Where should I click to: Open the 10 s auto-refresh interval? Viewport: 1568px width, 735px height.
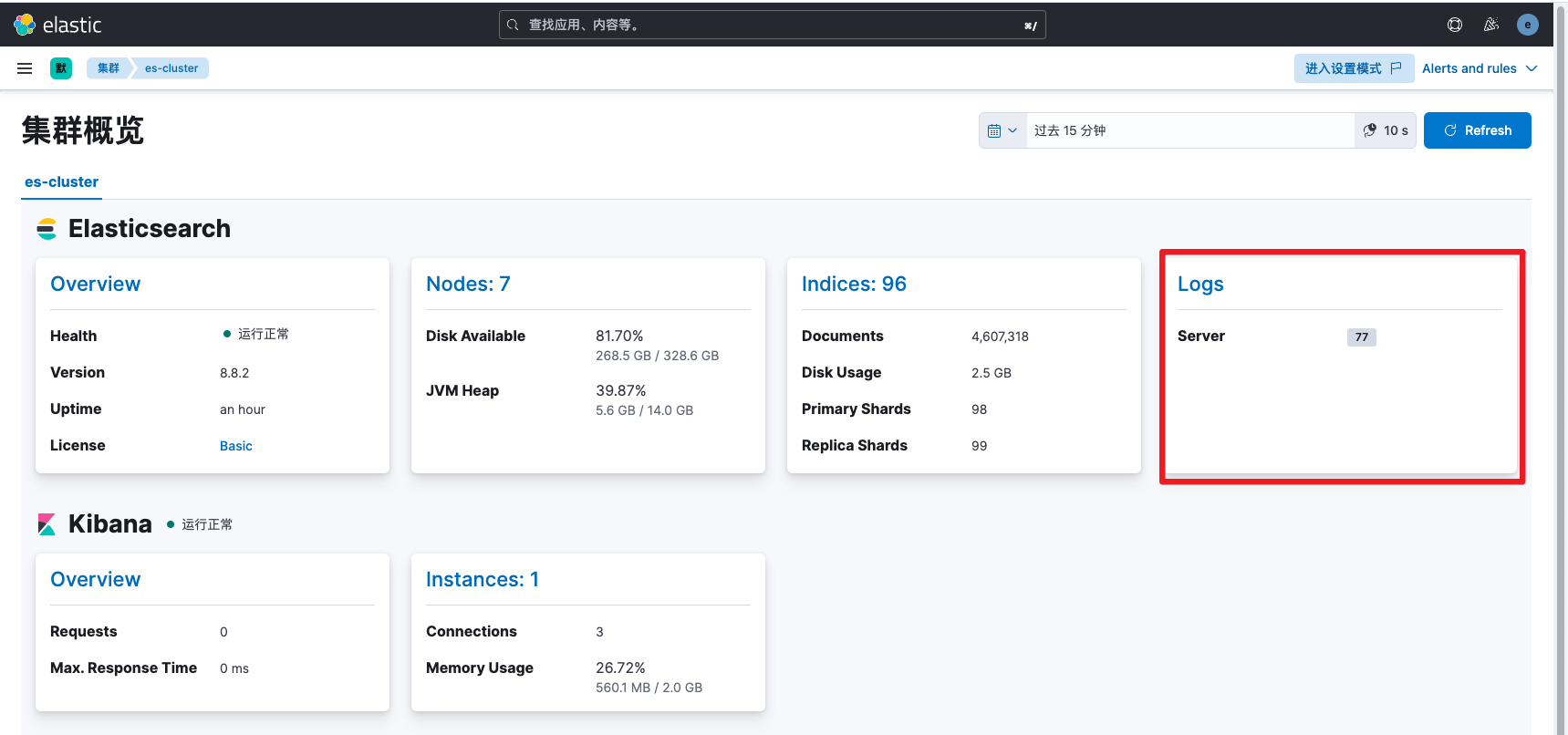(1386, 130)
